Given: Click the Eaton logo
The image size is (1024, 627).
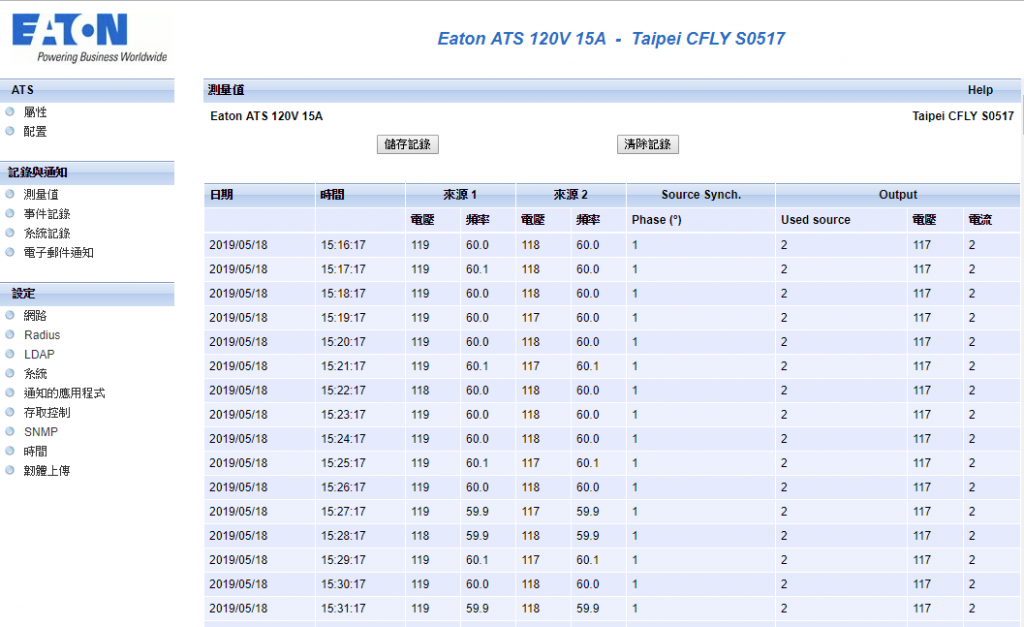Looking at the screenshot, I should coord(89,38).
